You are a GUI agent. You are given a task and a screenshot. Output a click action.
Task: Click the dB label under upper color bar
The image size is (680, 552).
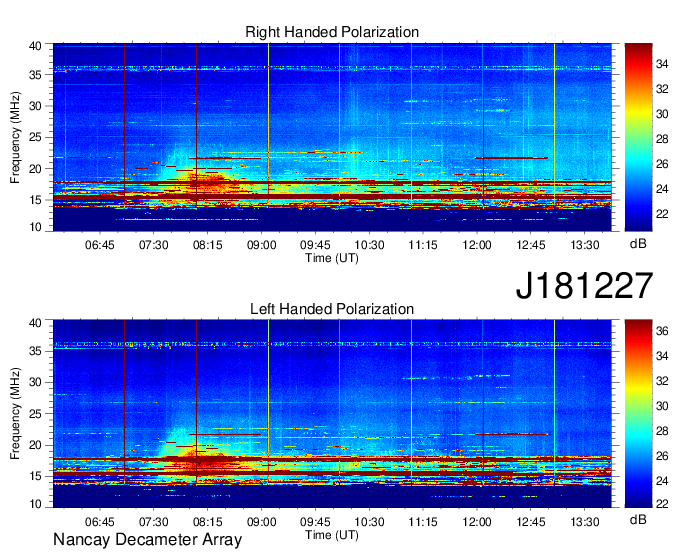[x=638, y=244]
